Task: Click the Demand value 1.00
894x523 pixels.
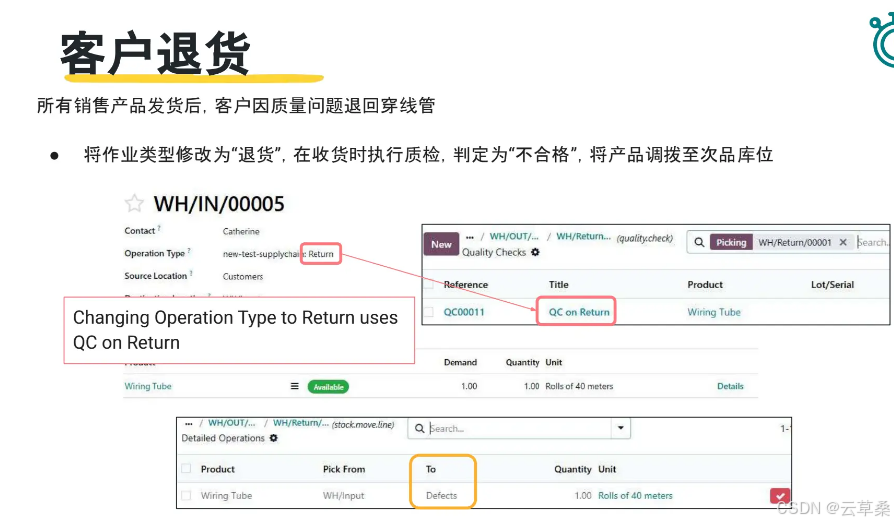Action: 469,386
